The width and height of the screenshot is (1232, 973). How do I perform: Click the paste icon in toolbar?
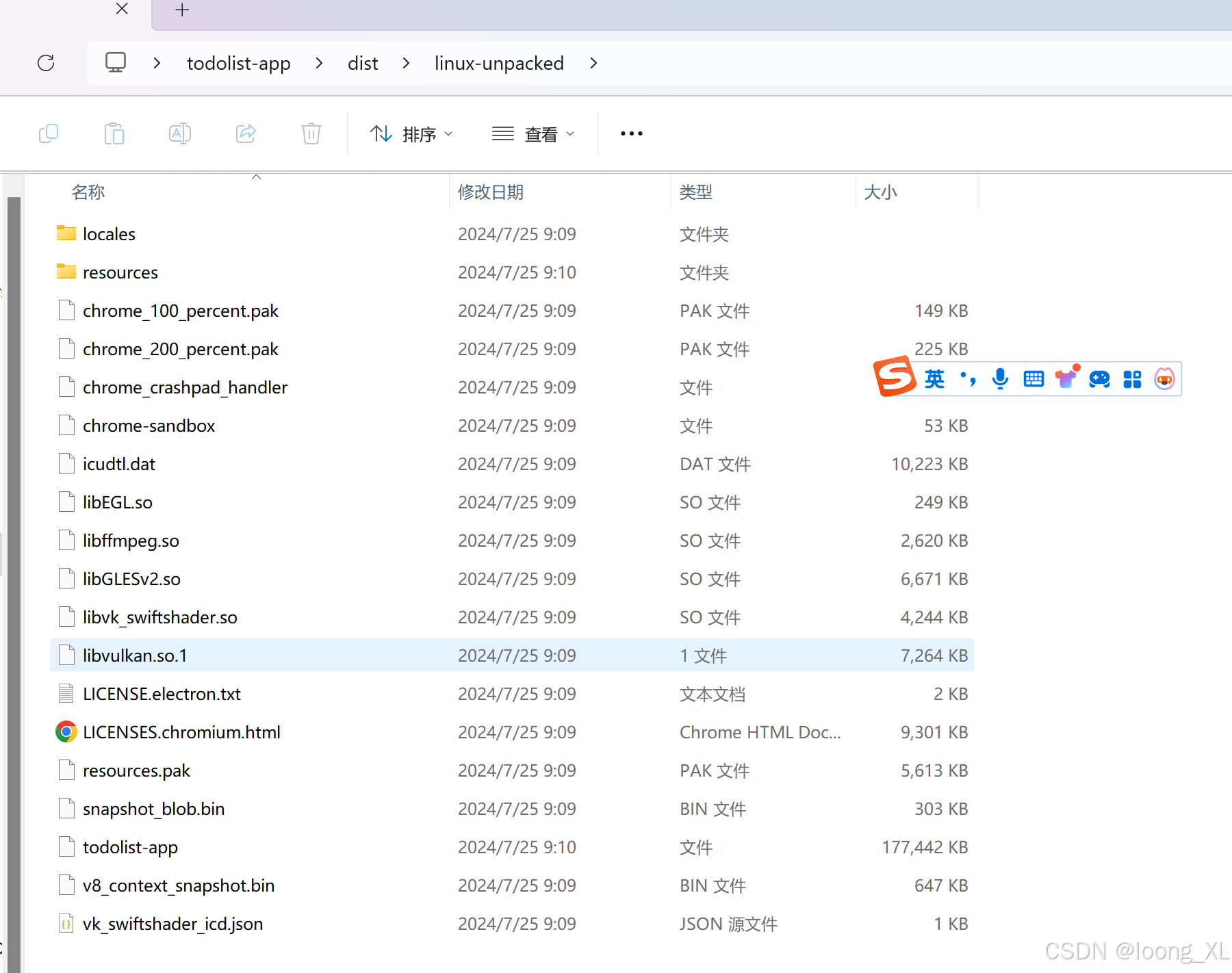(114, 133)
